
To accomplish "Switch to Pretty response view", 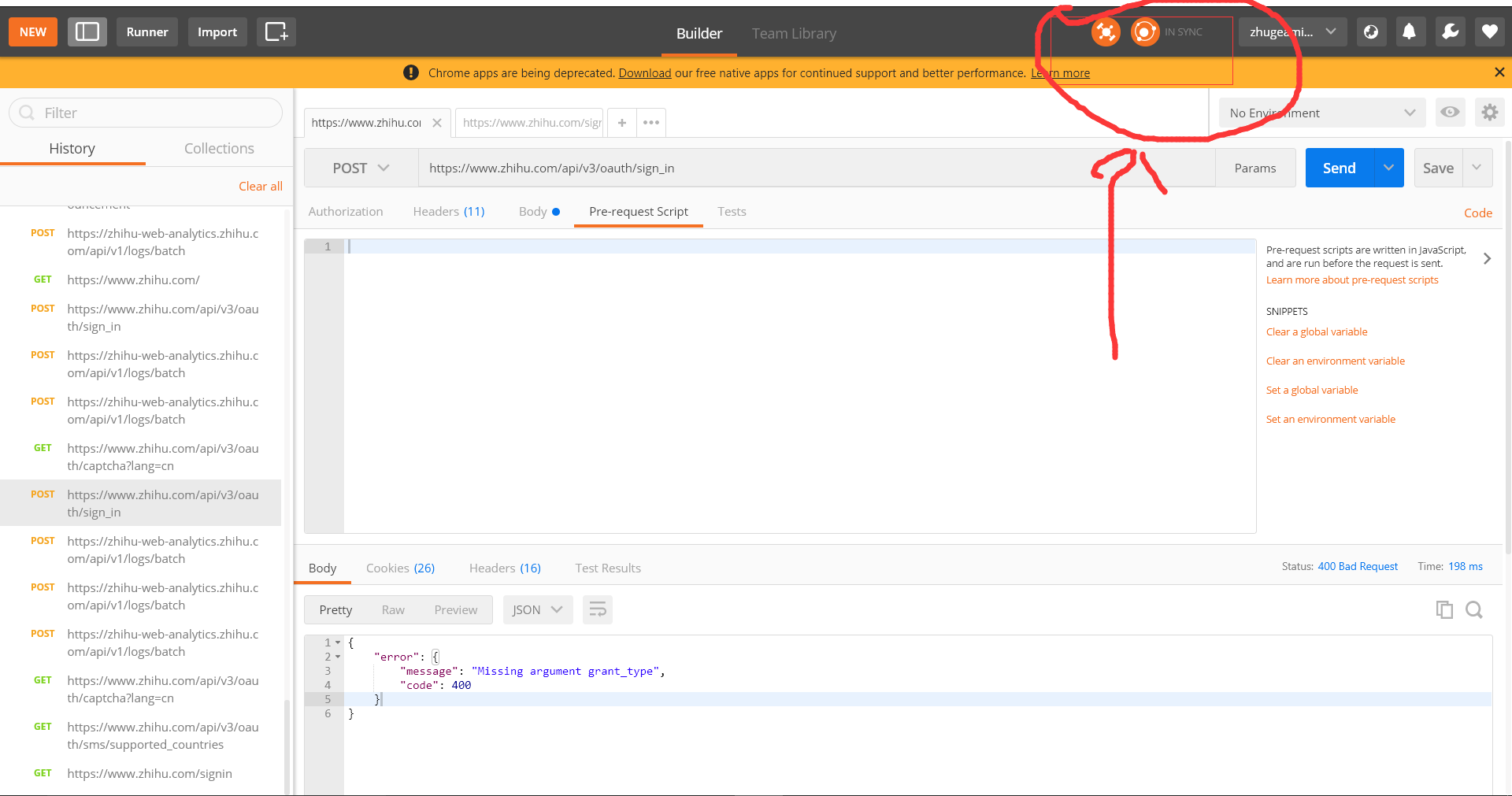I will tap(336, 610).
